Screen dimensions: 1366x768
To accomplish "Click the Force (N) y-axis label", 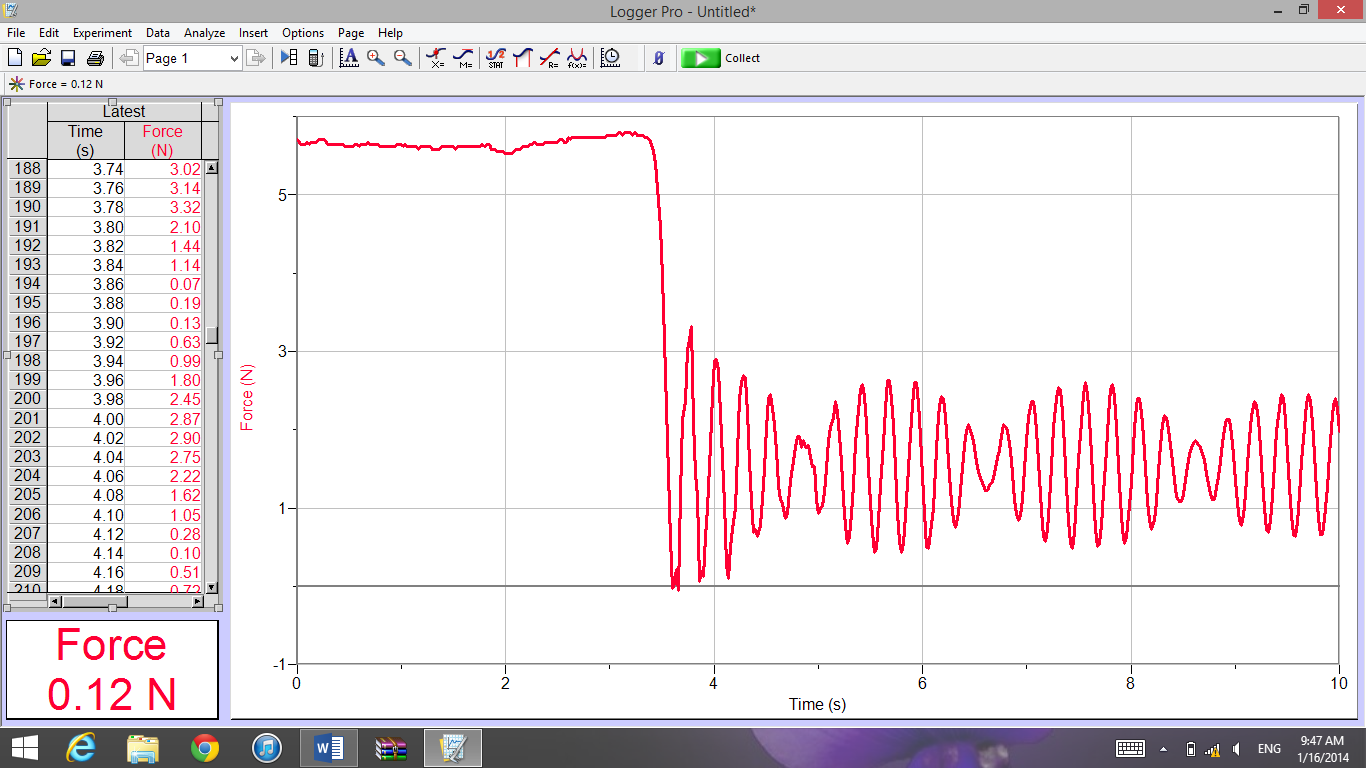I will [247, 397].
